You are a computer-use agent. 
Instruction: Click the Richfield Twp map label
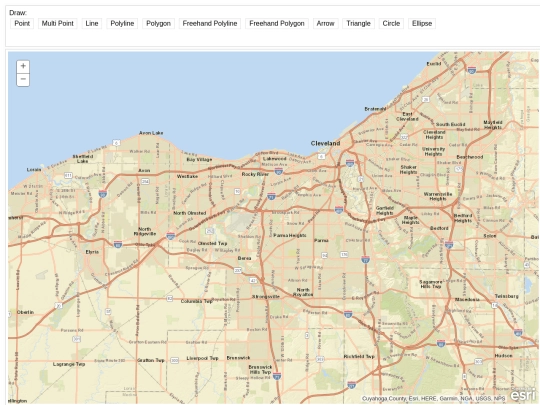[359, 356]
